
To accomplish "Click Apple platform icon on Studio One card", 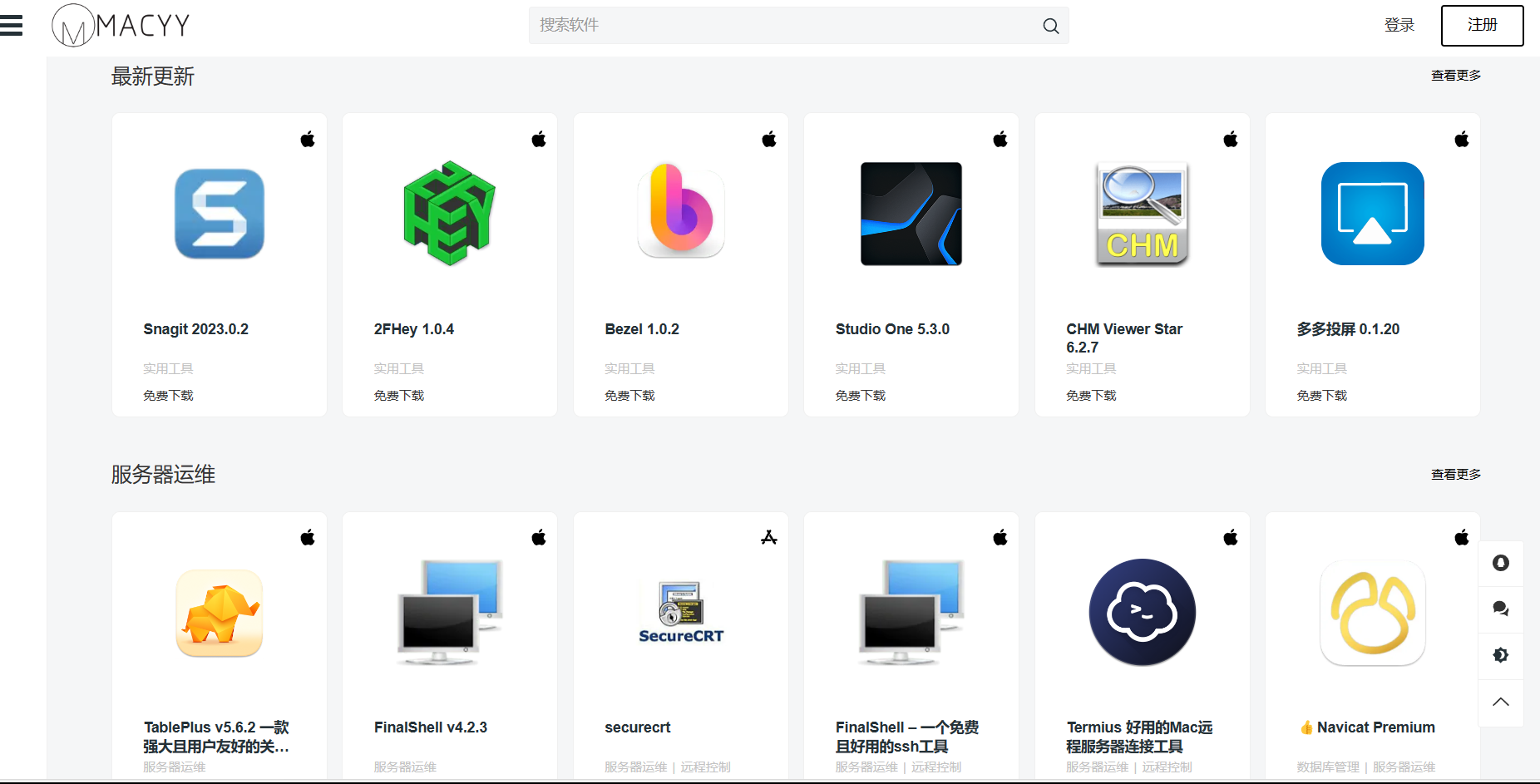I will click(x=1000, y=139).
